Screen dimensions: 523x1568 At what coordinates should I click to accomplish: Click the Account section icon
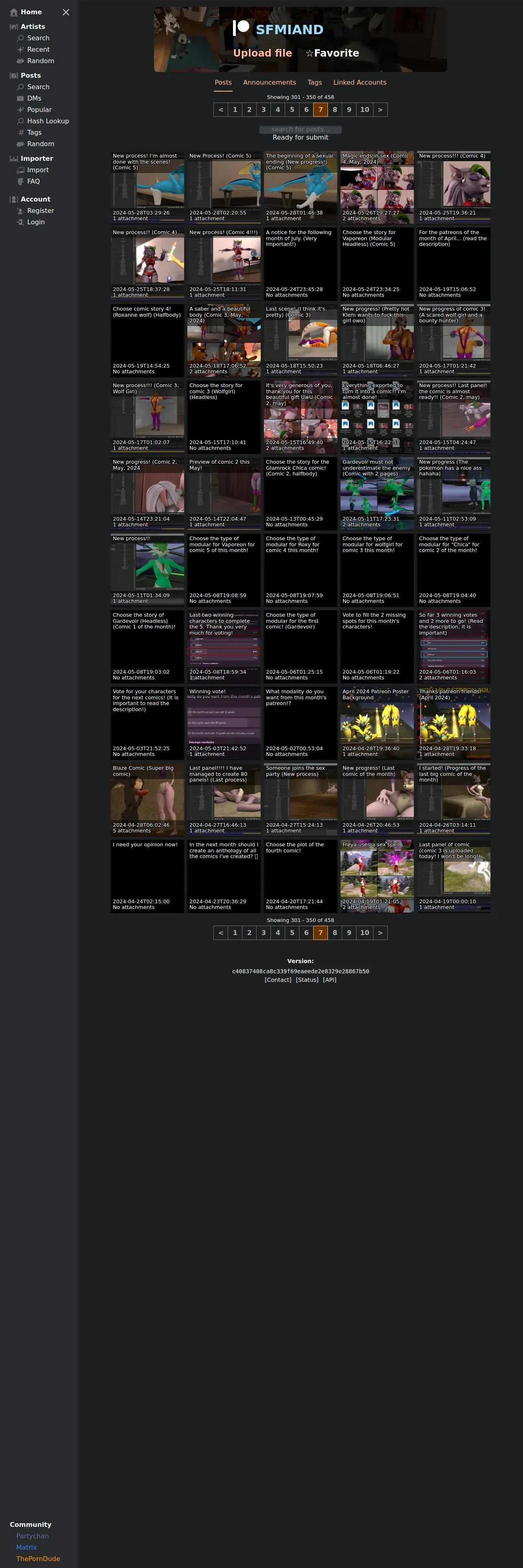click(x=14, y=199)
